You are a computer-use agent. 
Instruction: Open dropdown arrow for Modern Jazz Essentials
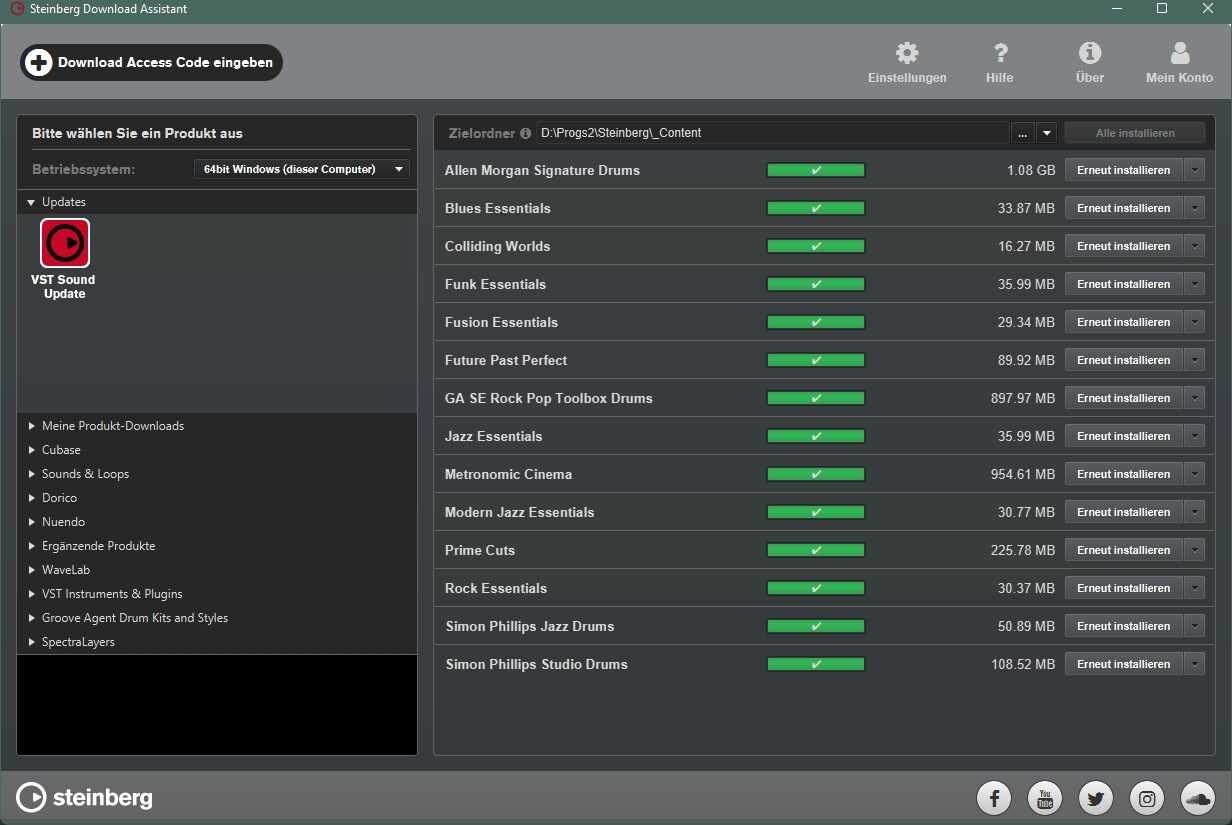coord(1195,512)
